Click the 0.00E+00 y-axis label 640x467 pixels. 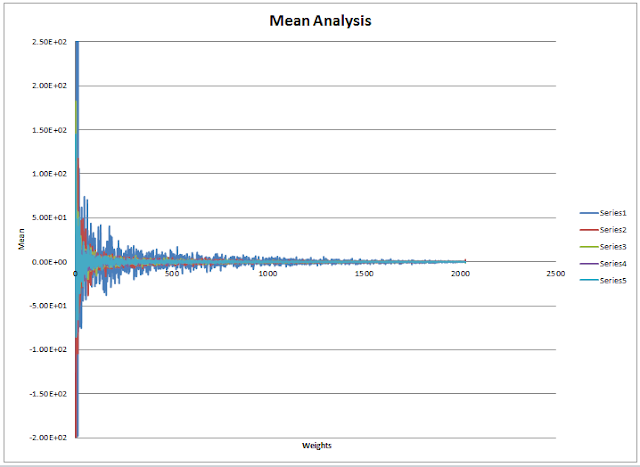point(49,262)
